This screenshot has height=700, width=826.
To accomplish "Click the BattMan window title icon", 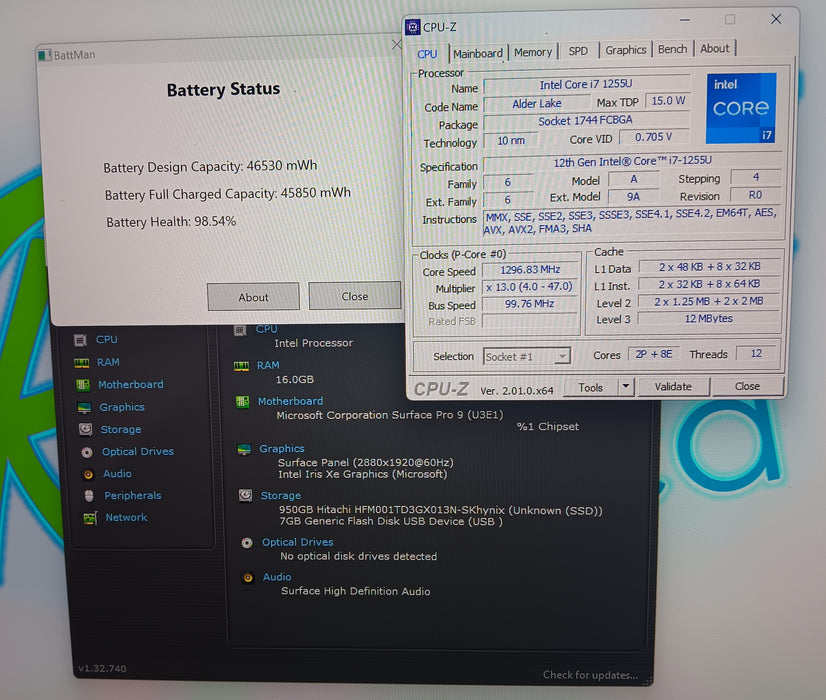I will click(45, 55).
